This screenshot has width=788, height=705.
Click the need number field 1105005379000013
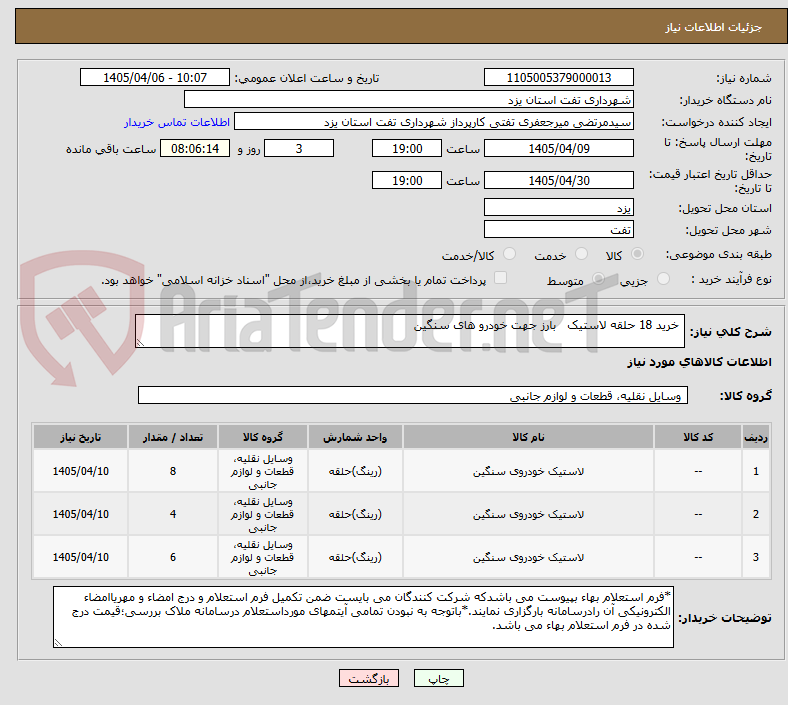tap(558, 77)
